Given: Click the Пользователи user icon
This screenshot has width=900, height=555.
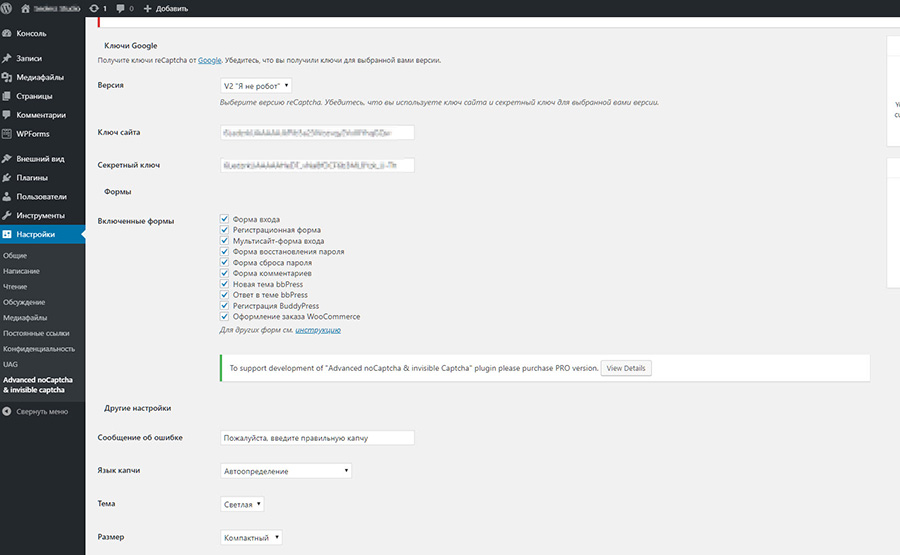Looking at the screenshot, I should click(x=7, y=196).
